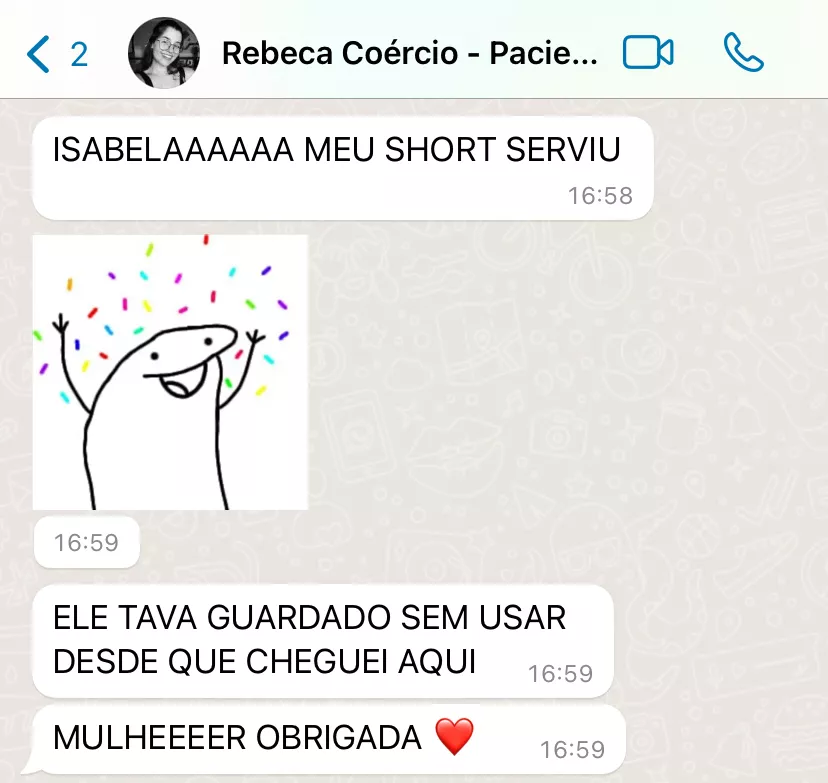Go back using the blue chevron arrow
The image size is (828, 783).
38,54
